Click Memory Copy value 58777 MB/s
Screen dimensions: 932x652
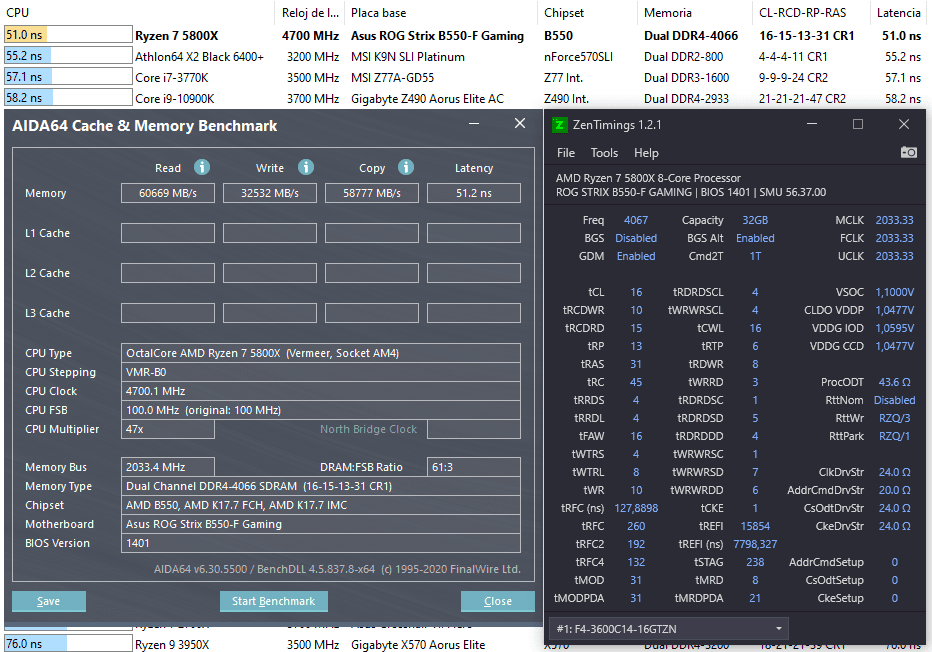click(x=372, y=193)
